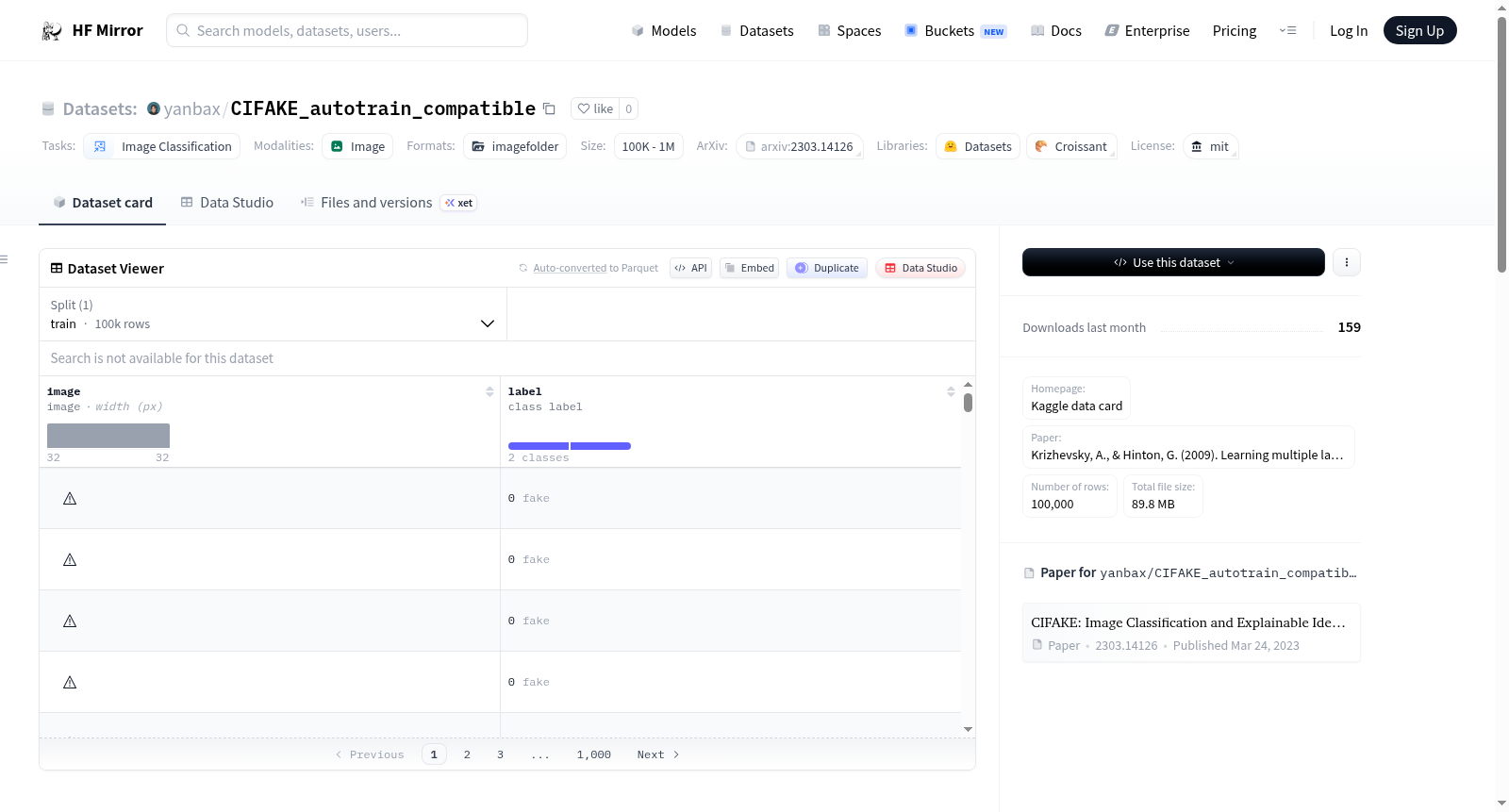Click the warning icon in the third image row
1509x812 pixels.
click(x=70, y=621)
